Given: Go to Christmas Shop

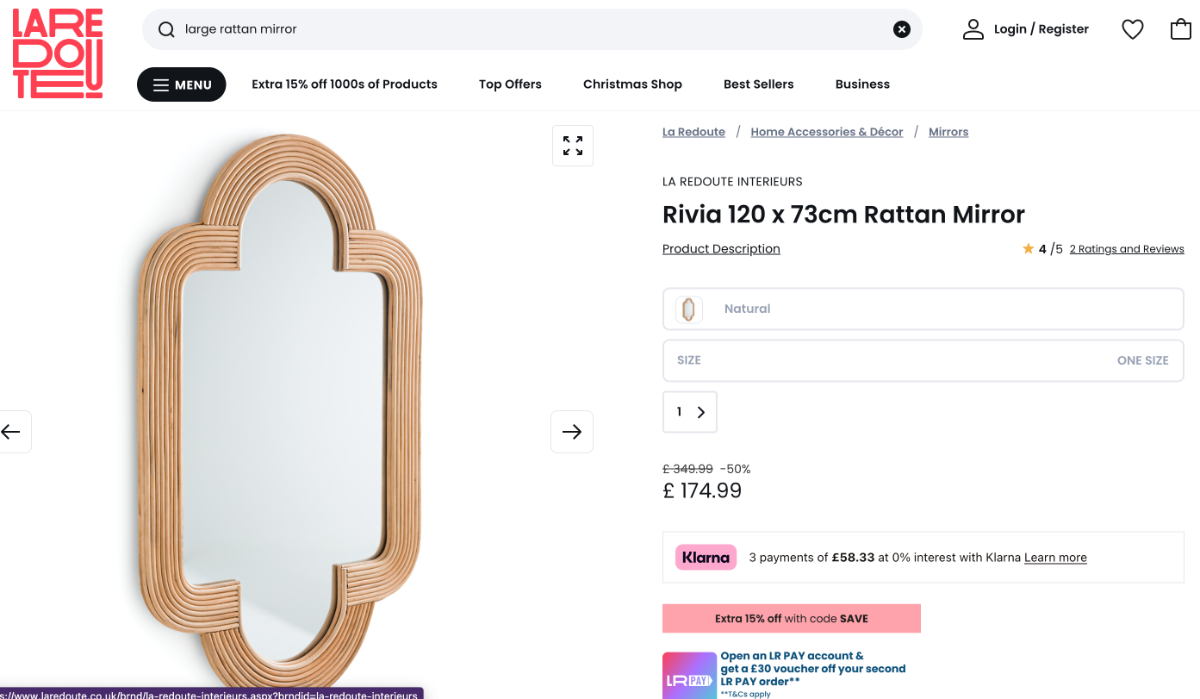Looking at the screenshot, I should point(632,85).
